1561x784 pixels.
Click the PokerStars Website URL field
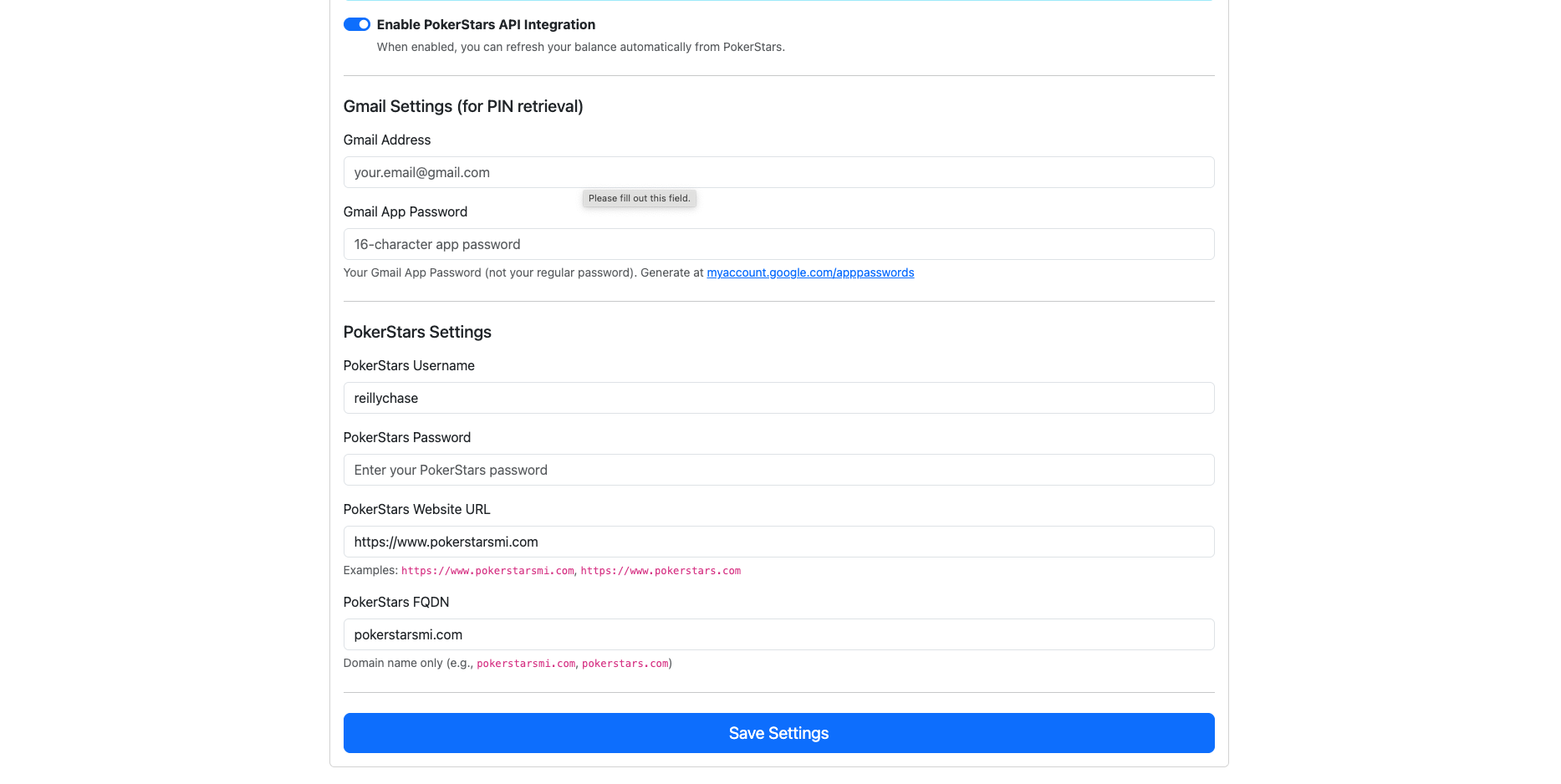[x=778, y=542]
